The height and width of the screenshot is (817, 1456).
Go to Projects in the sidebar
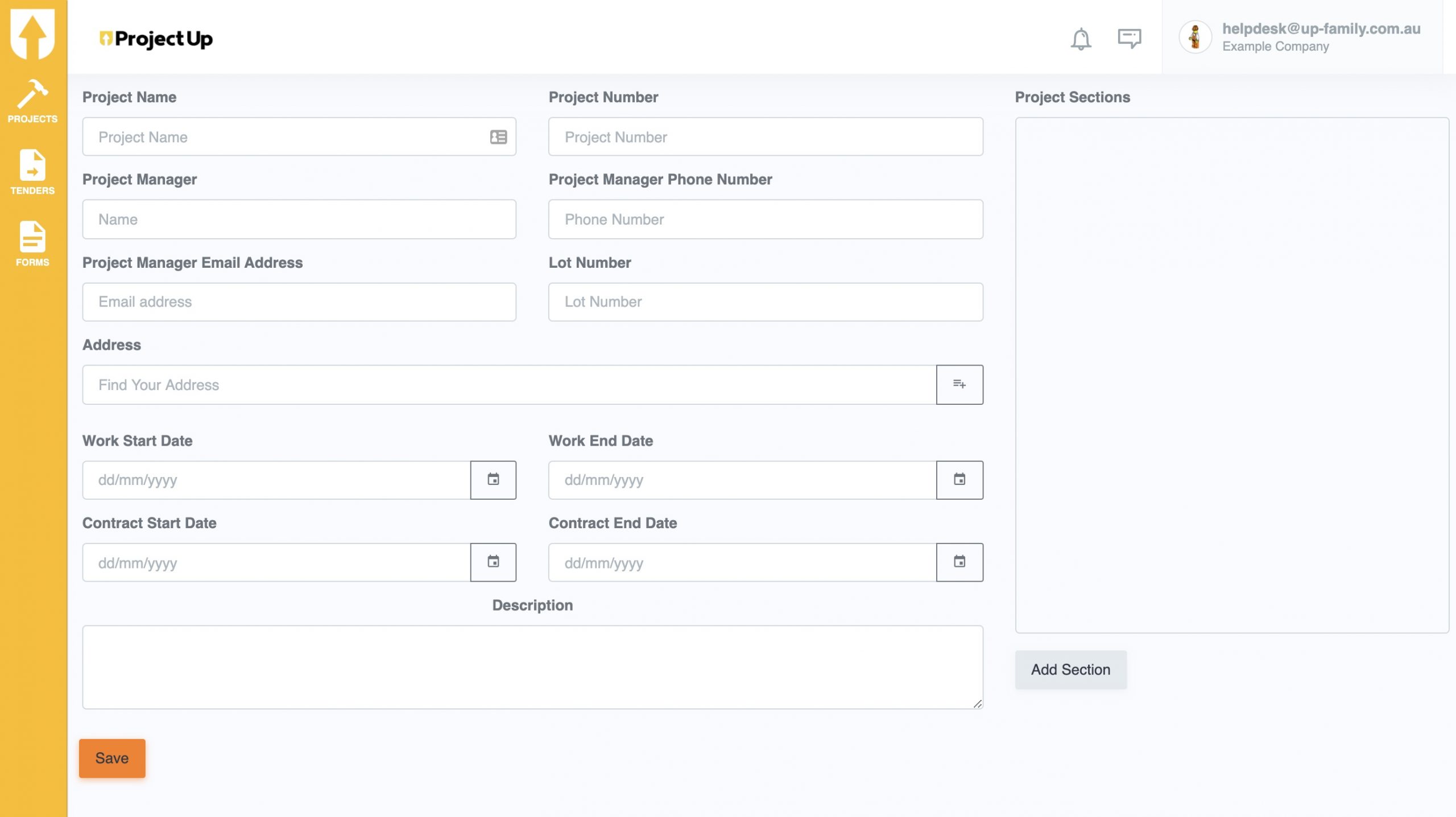coord(32,102)
